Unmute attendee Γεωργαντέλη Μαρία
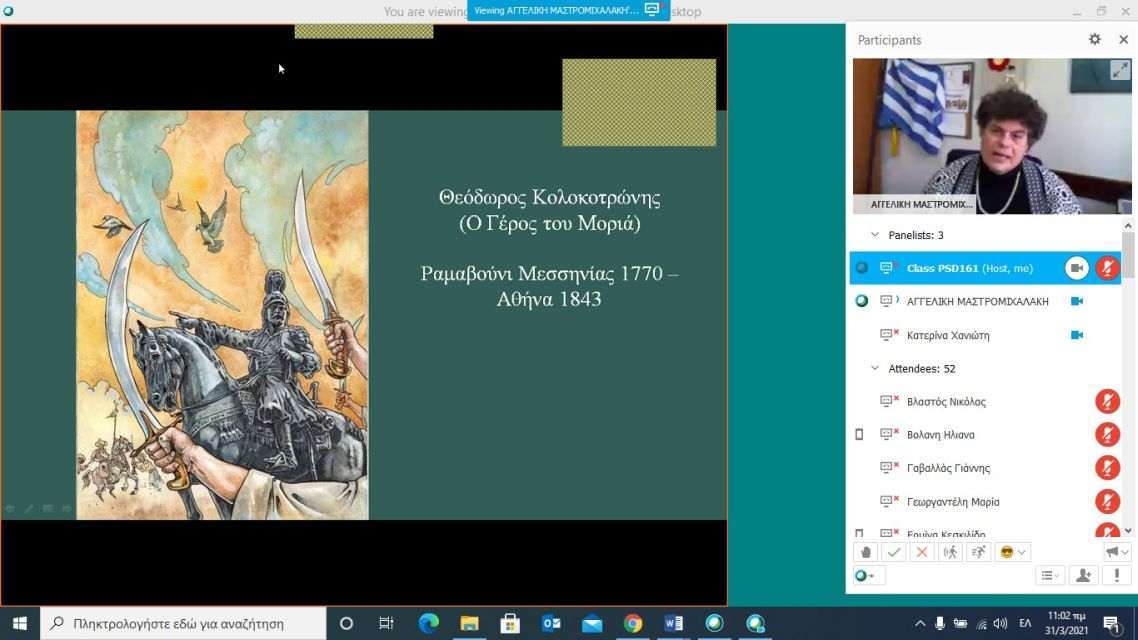The height and width of the screenshot is (640, 1138). 1107,501
